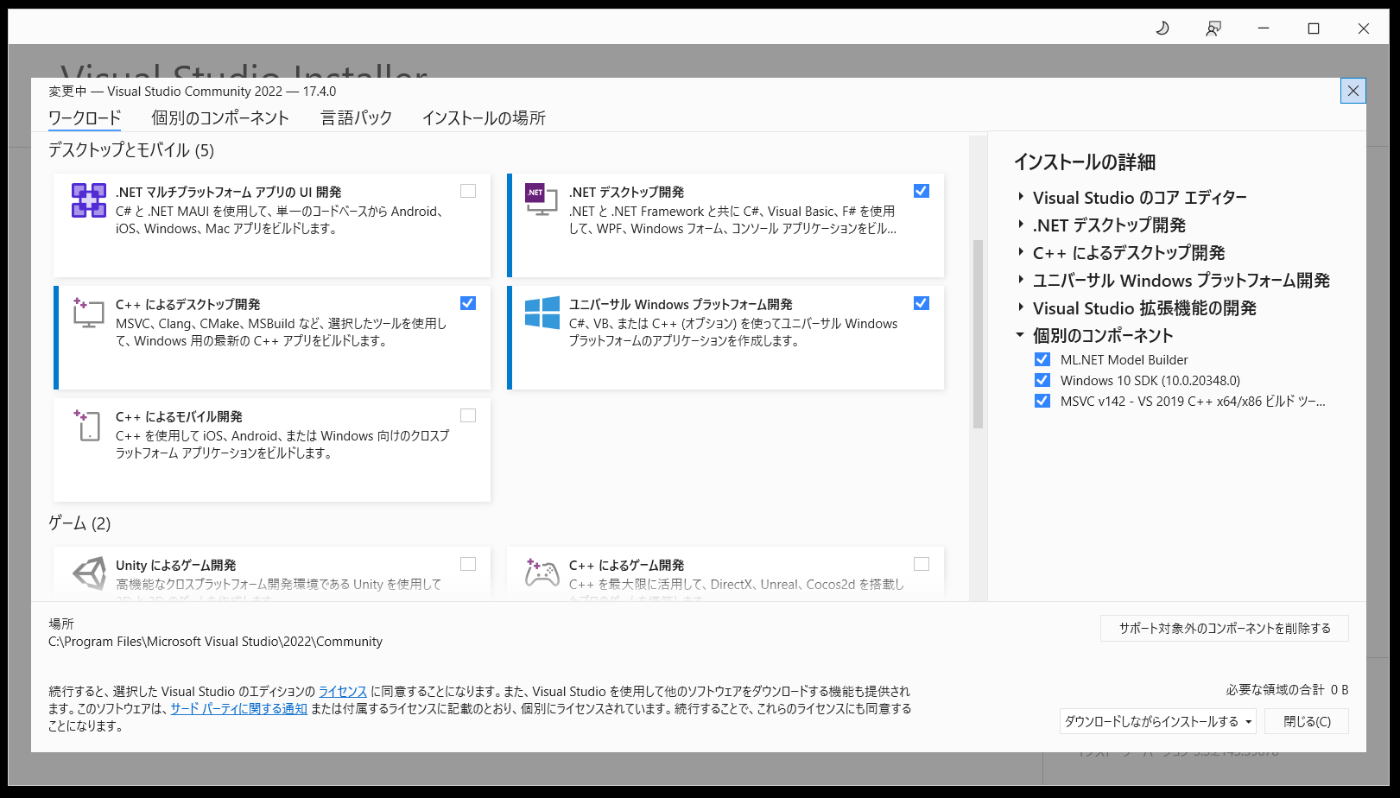Uncheck ML.NET Model Builder component
The image size is (1400, 798).
pos(1042,359)
